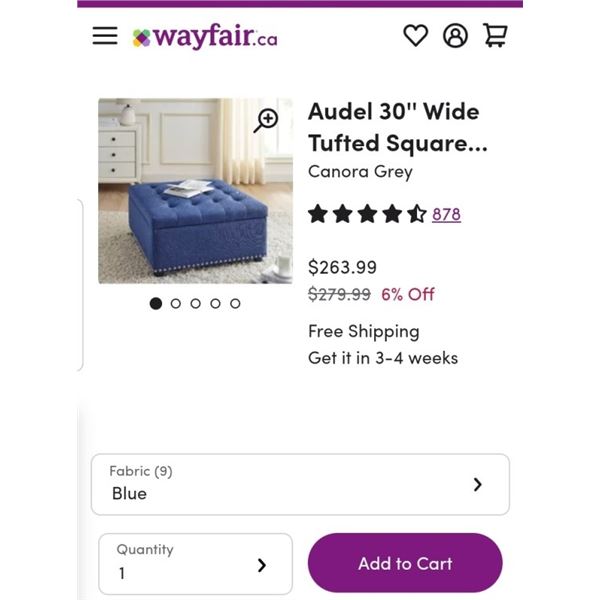Select the first image carousel dot
The width and height of the screenshot is (600, 600).
point(156,303)
